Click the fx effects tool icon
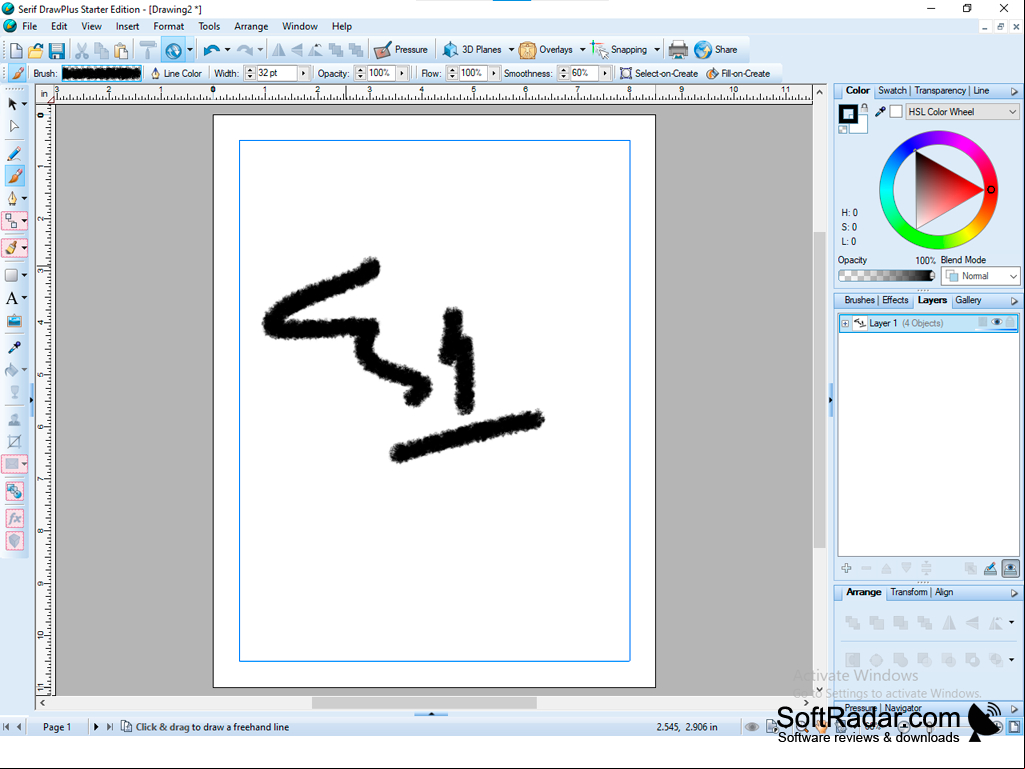The height and width of the screenshot is (769, 1025). point(14,519)
